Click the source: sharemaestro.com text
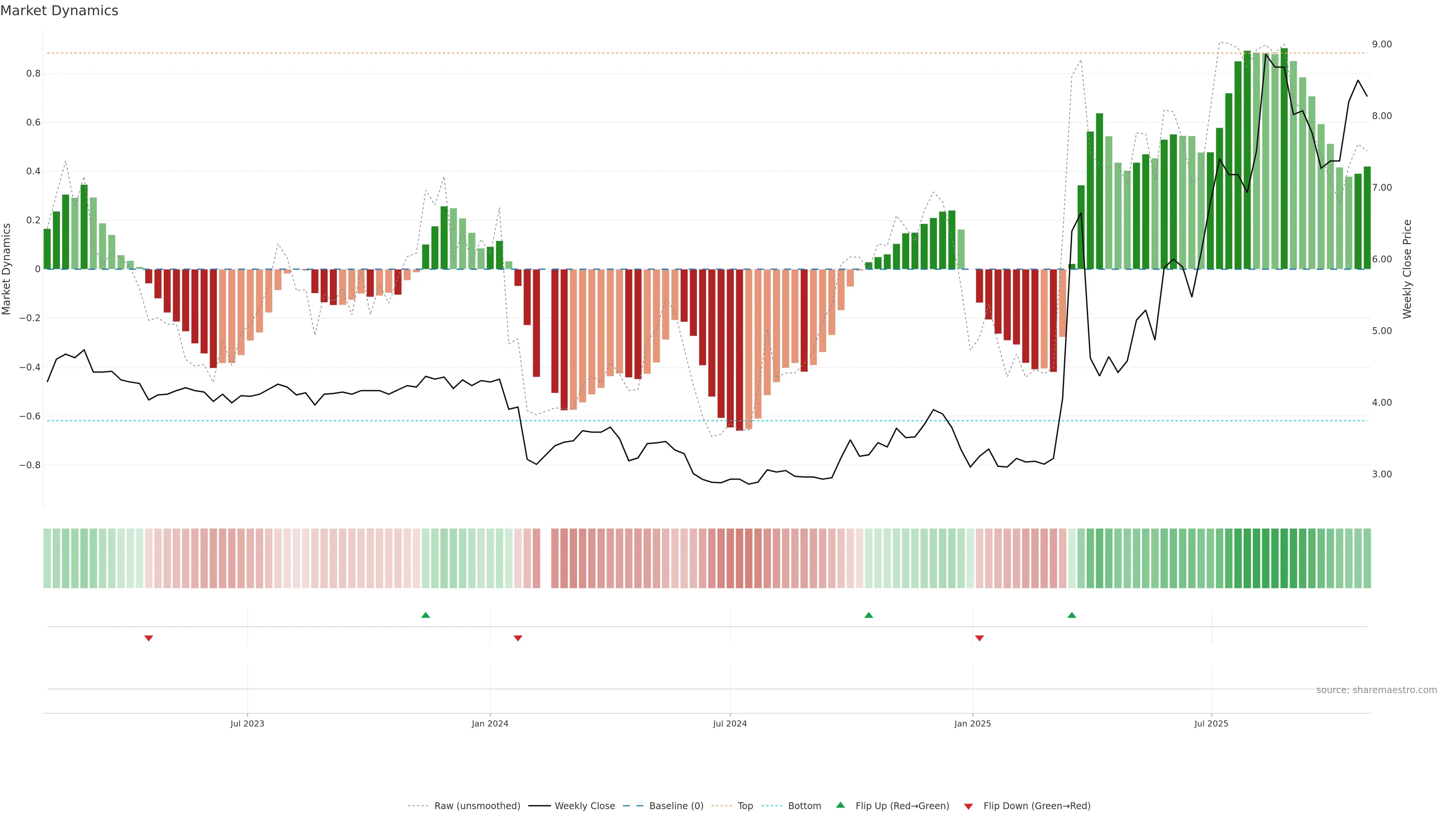The height and width of the screenshot is (819, 1456). (1376, 690)
